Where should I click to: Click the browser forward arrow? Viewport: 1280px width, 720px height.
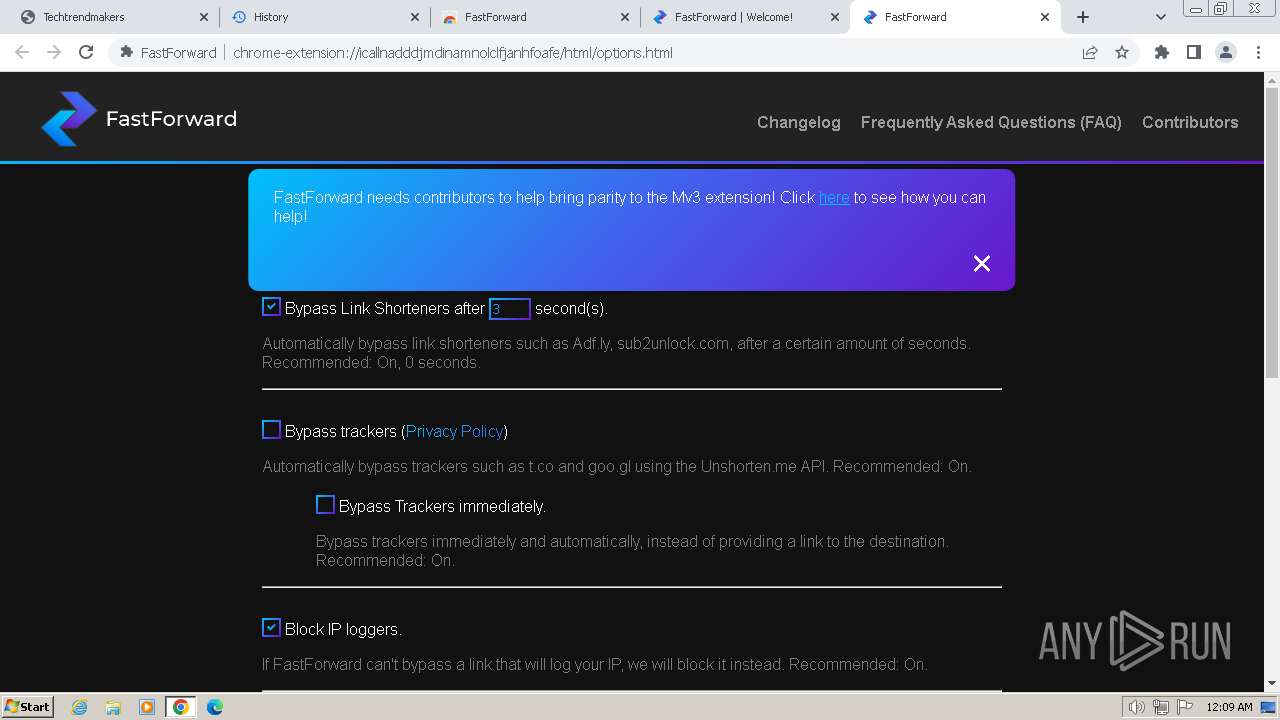coord(54,52)
